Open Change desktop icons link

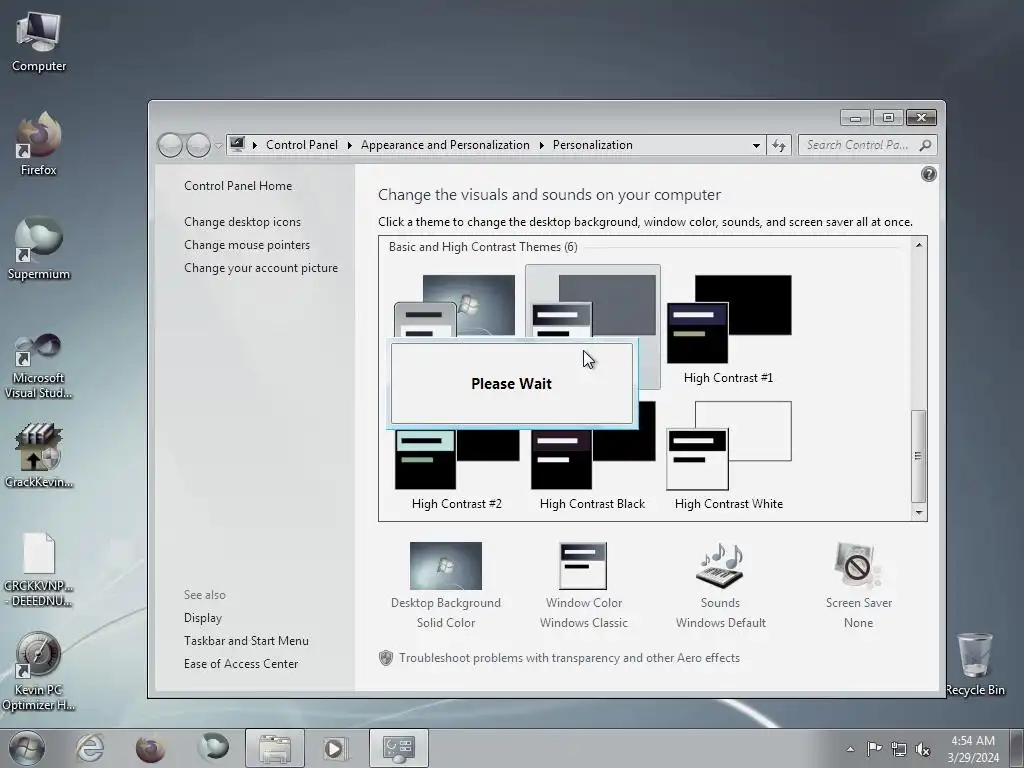tap(242, 221)
